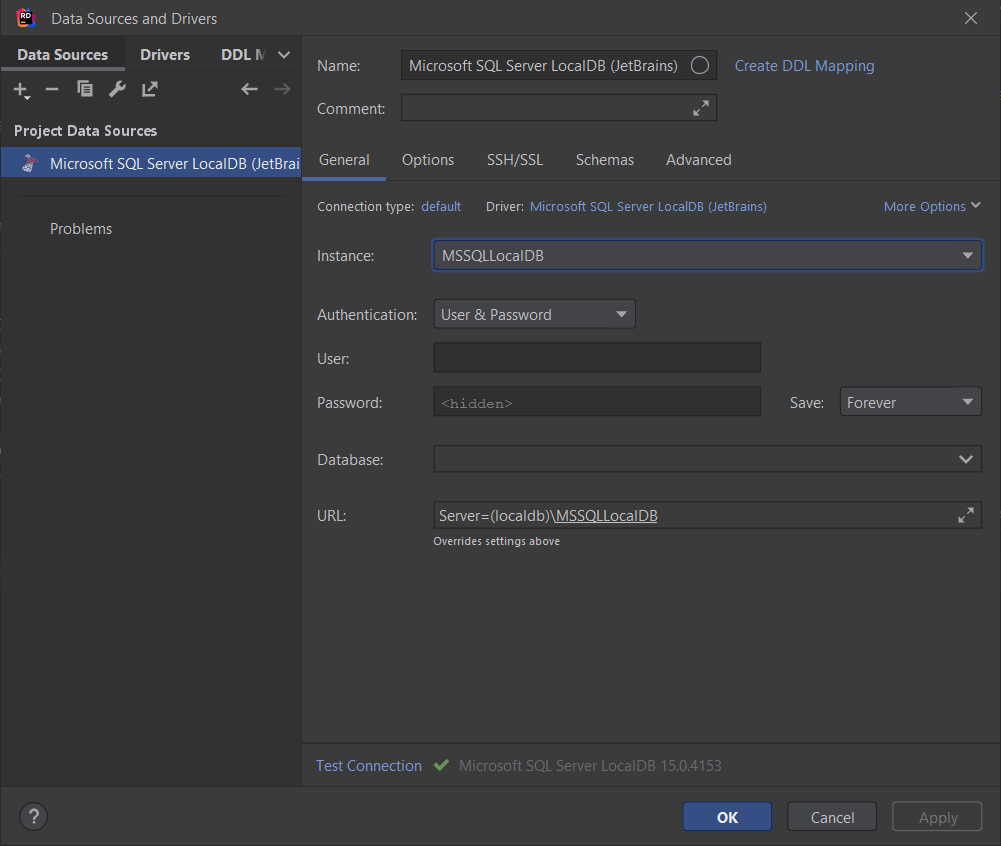Click the color circle in Name field
The image size is (1001, 846).
click(x=700, y=66)
